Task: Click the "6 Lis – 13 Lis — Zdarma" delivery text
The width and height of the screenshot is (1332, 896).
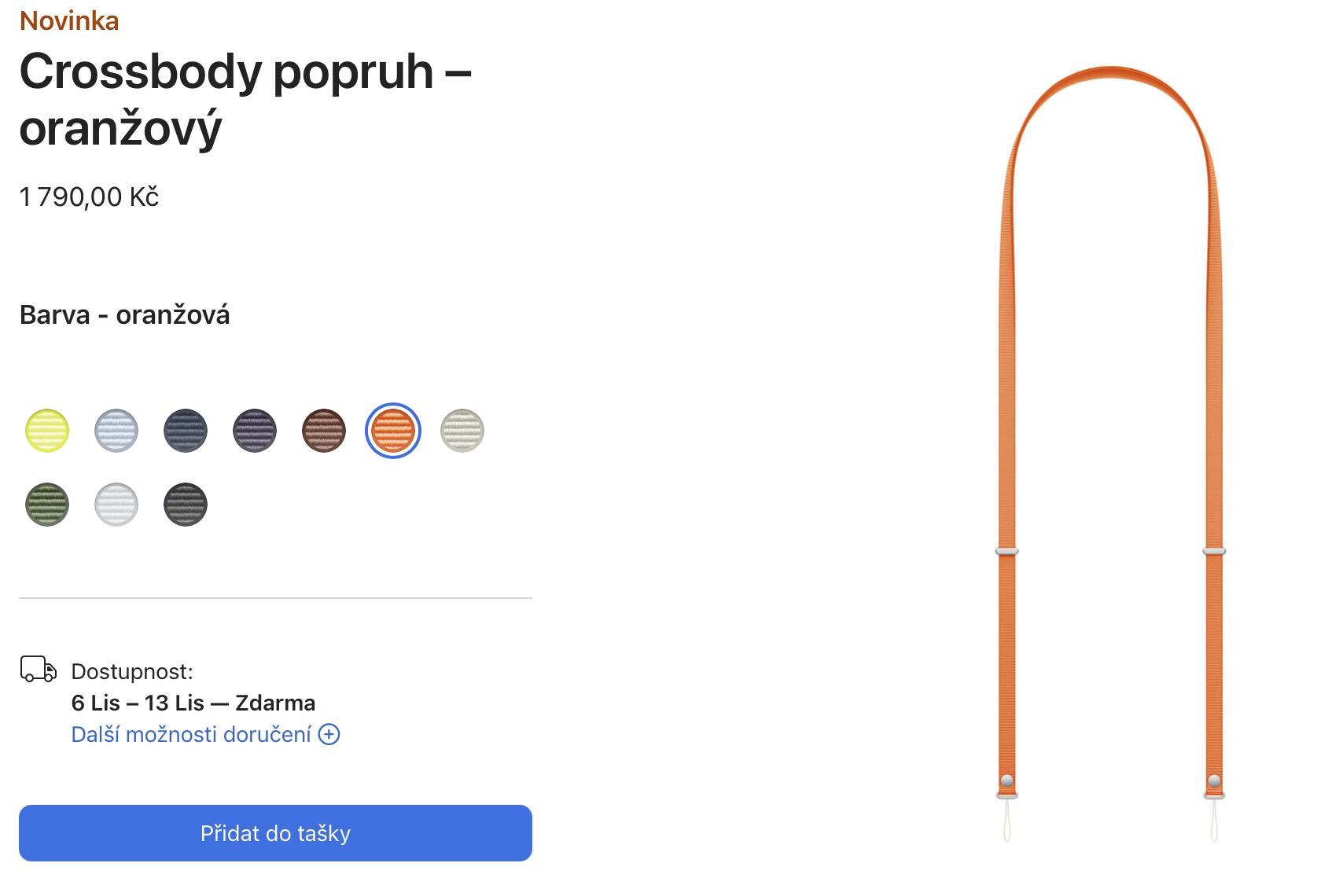Action: [193, 703]
